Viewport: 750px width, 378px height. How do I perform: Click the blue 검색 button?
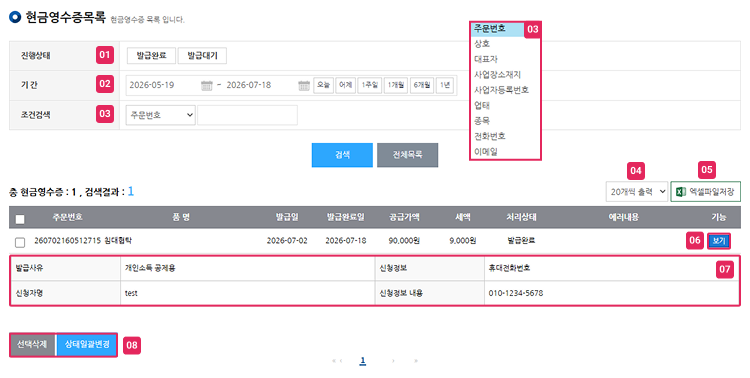[342, 155]
